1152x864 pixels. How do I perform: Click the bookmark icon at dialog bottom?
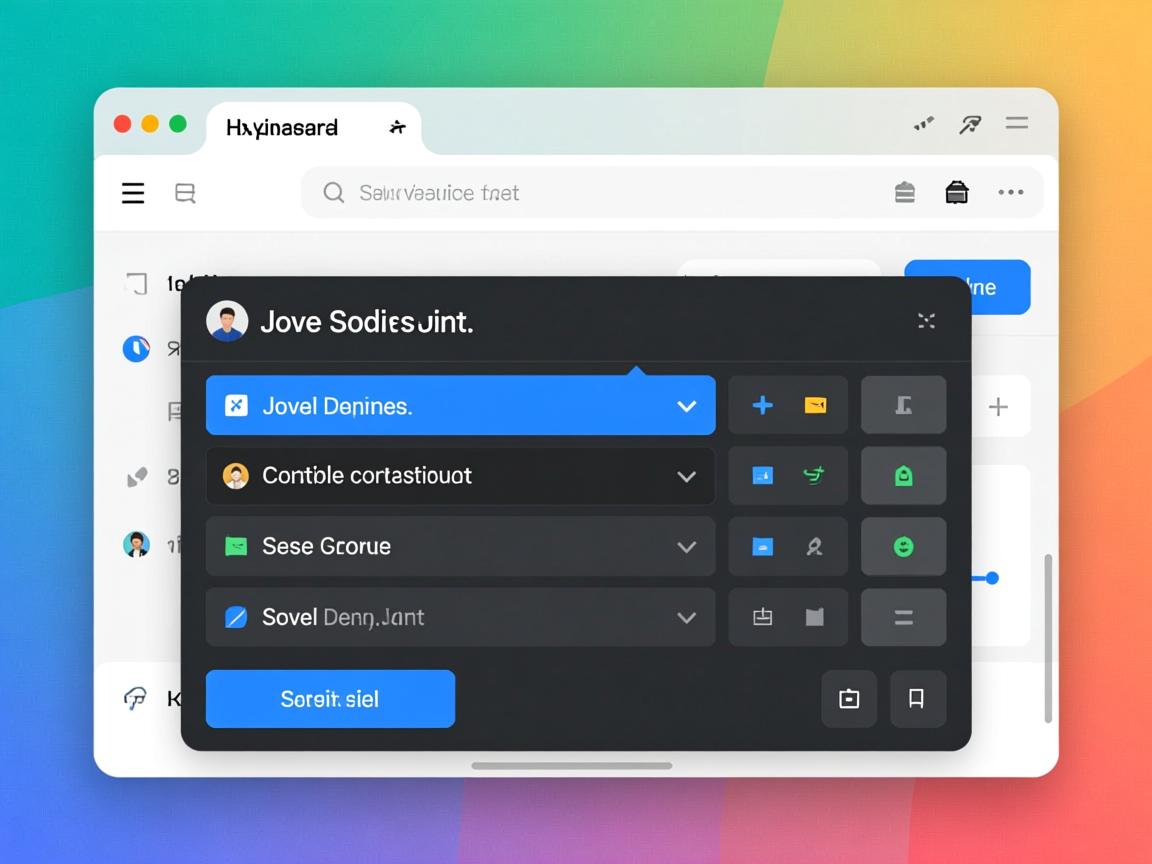click(916, 698)
